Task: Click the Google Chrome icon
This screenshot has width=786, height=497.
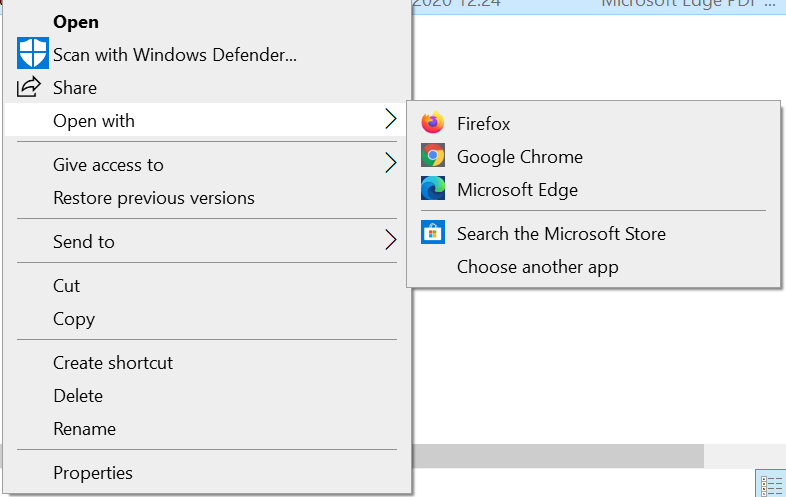Action: pos(433,156)
